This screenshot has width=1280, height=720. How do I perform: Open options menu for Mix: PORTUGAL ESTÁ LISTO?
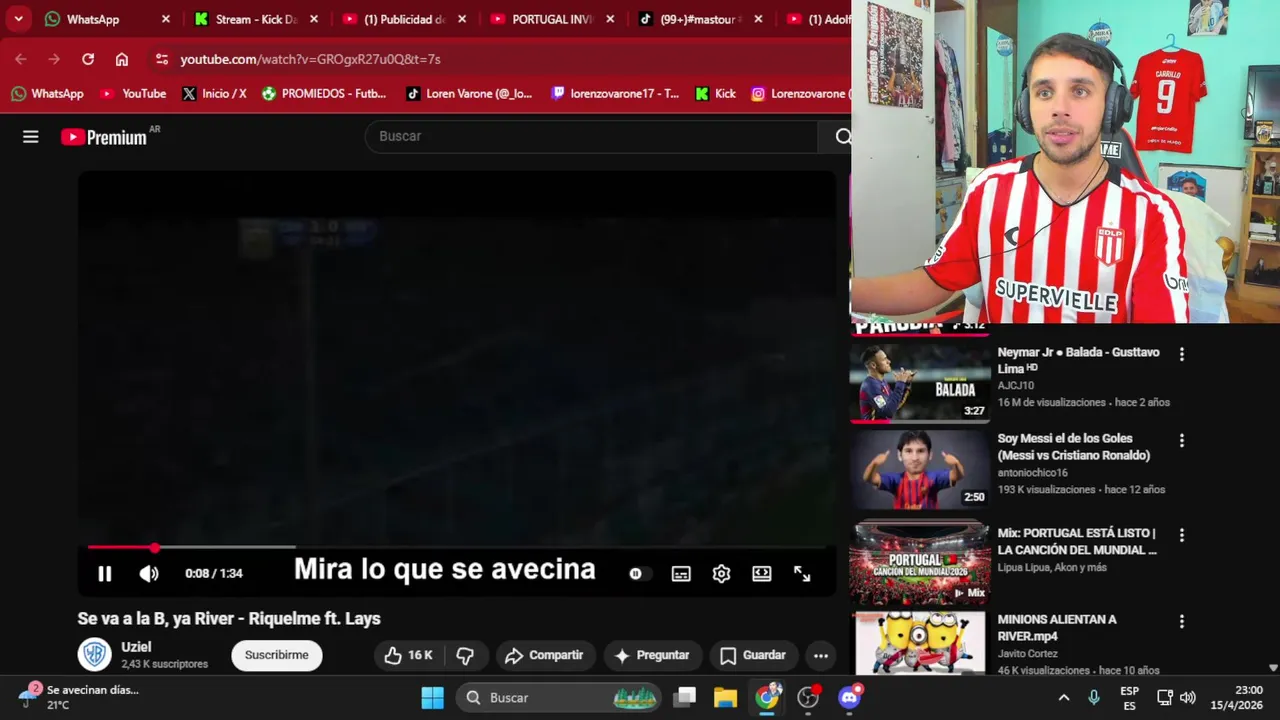(1182, 535)
